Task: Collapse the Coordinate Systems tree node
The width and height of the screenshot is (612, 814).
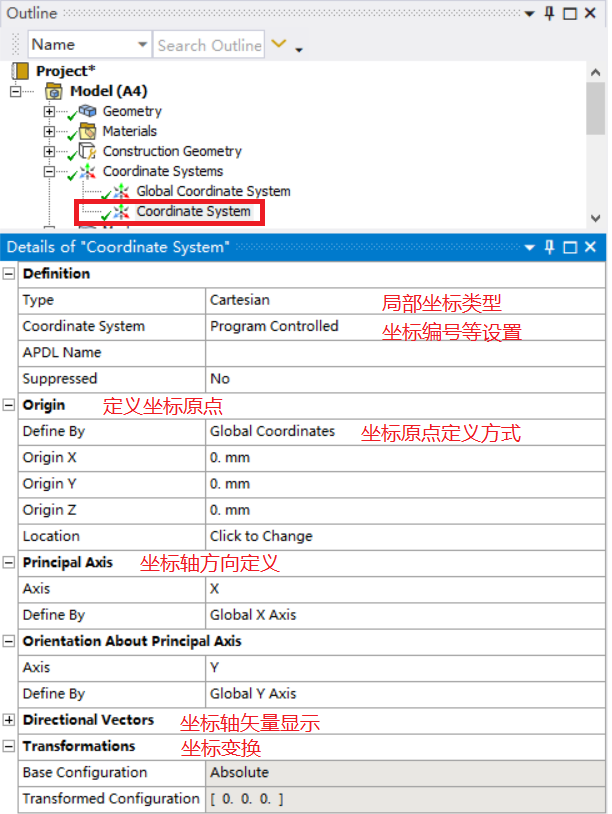Action: click(49, 172)
